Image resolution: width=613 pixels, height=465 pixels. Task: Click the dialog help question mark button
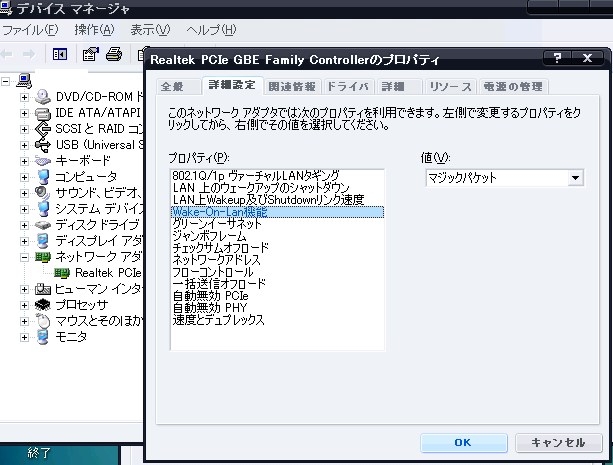tap(557, 58)
